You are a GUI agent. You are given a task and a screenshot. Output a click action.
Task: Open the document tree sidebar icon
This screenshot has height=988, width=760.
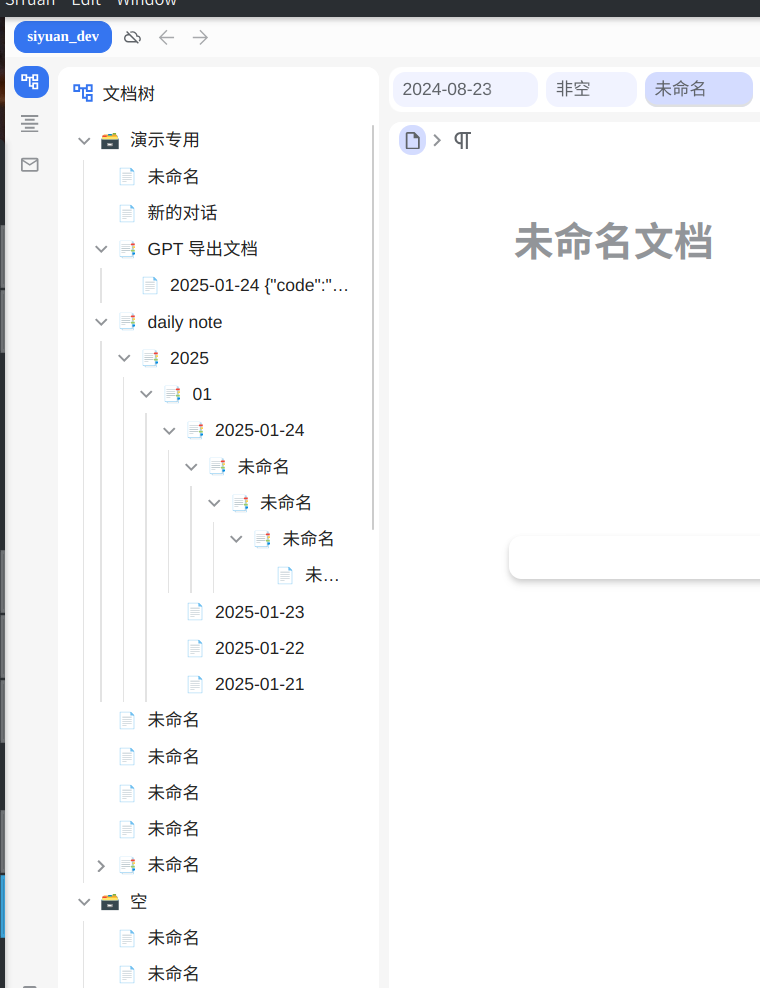tap(31, 82)
